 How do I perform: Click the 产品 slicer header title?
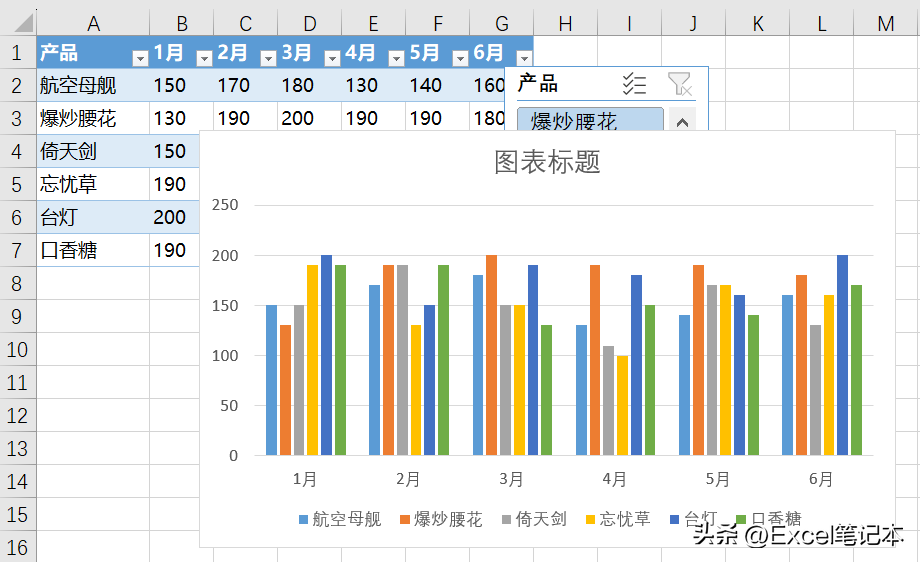click(x=537, y=84)
